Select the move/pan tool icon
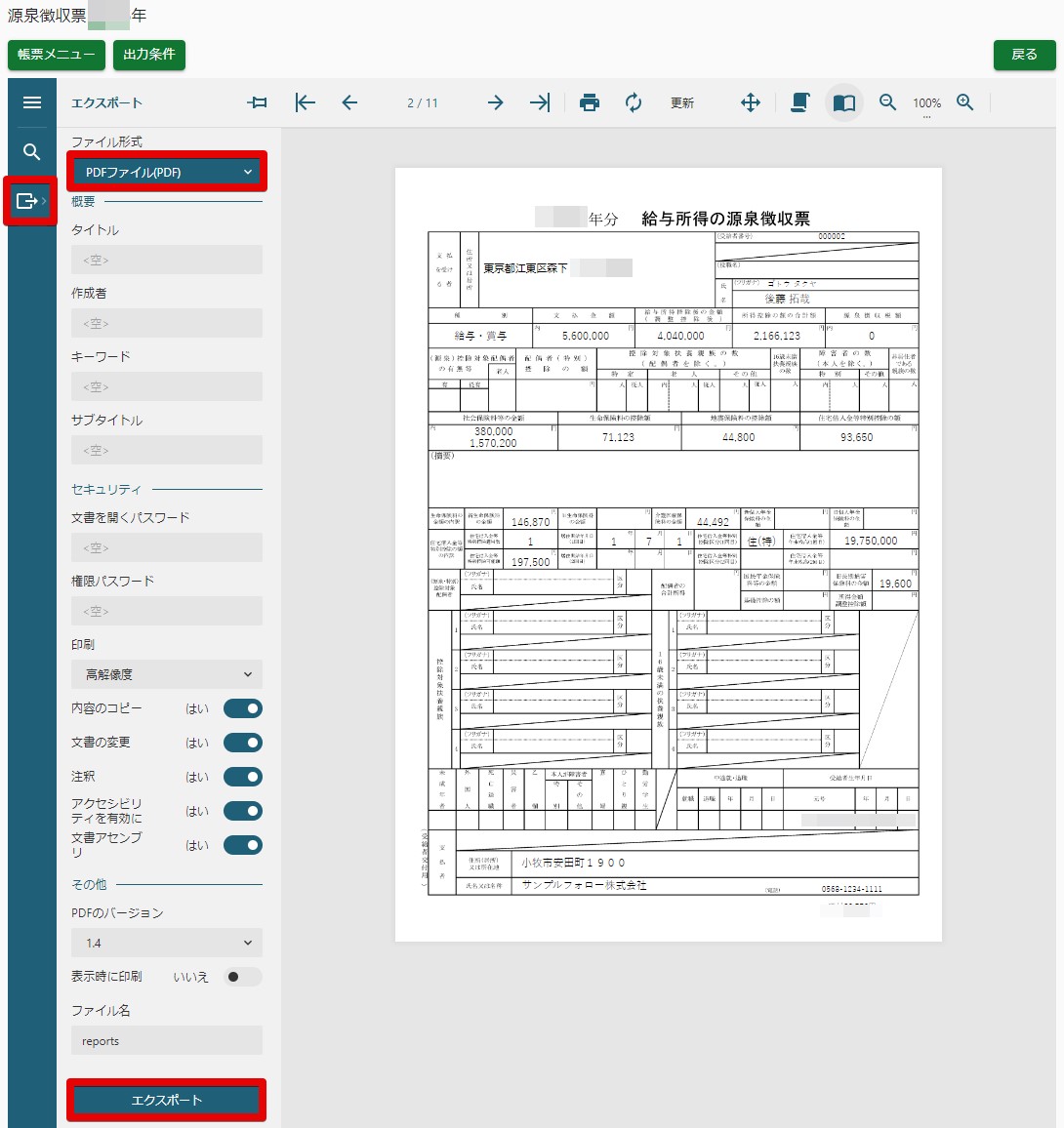Screen dimensions: 1064x1128 [750, 102]
